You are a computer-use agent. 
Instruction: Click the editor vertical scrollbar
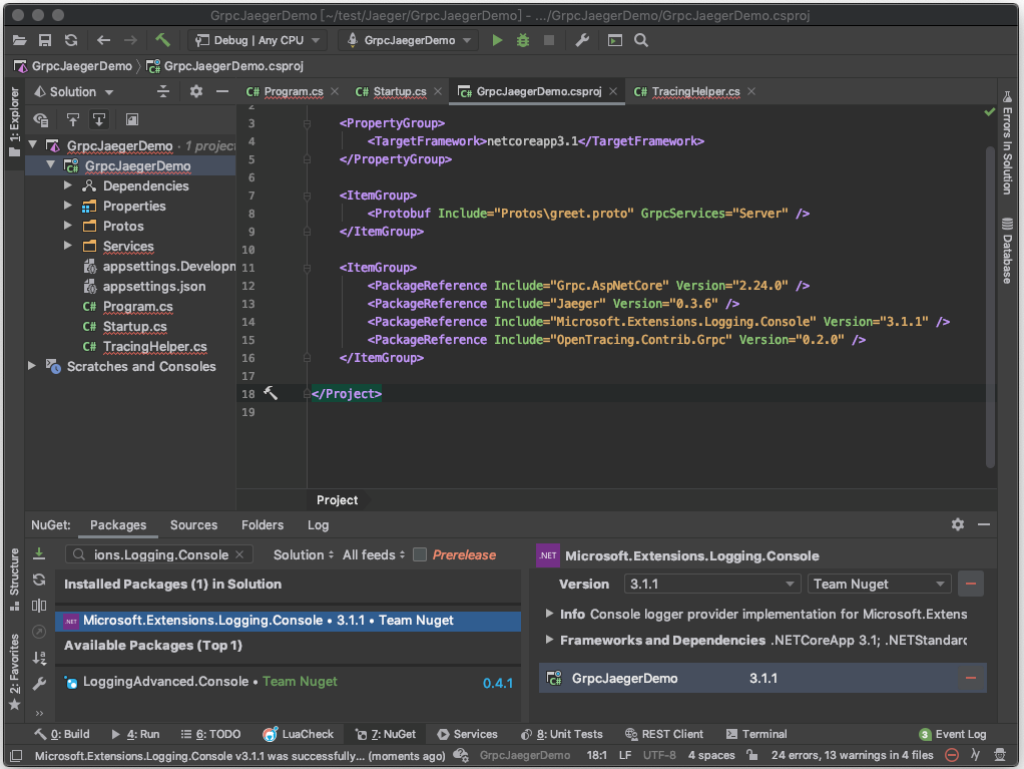pos(990,307)
